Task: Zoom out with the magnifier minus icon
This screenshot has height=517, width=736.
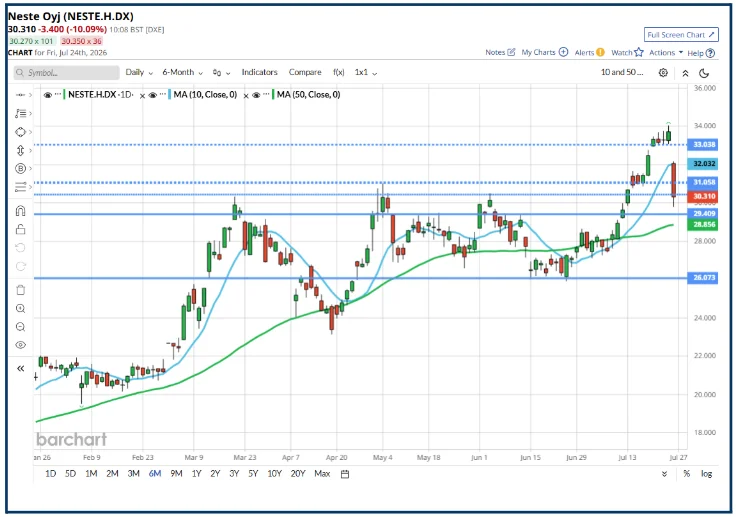Action: click(20, 327)
